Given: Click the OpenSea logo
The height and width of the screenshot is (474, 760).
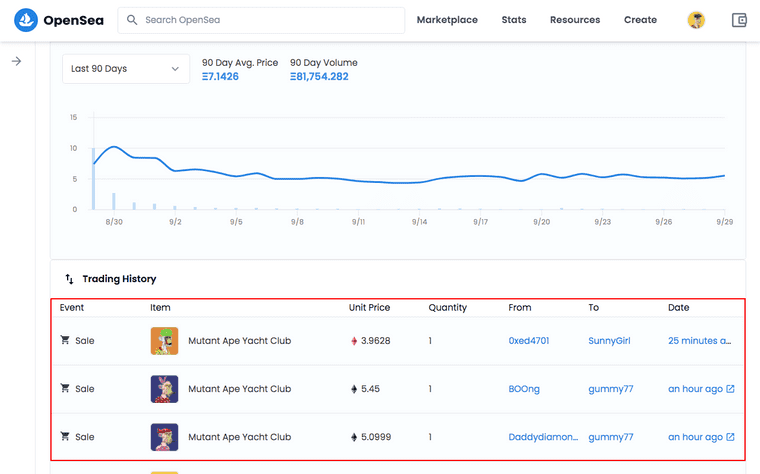Looking at the screenshot, I should [59, 20].
